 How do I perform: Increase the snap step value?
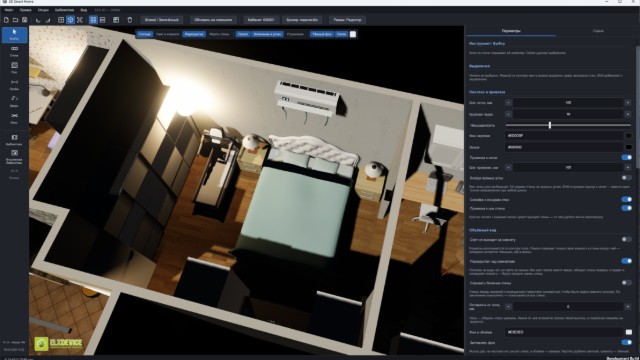pyautogui.click(x=628, y=167)
